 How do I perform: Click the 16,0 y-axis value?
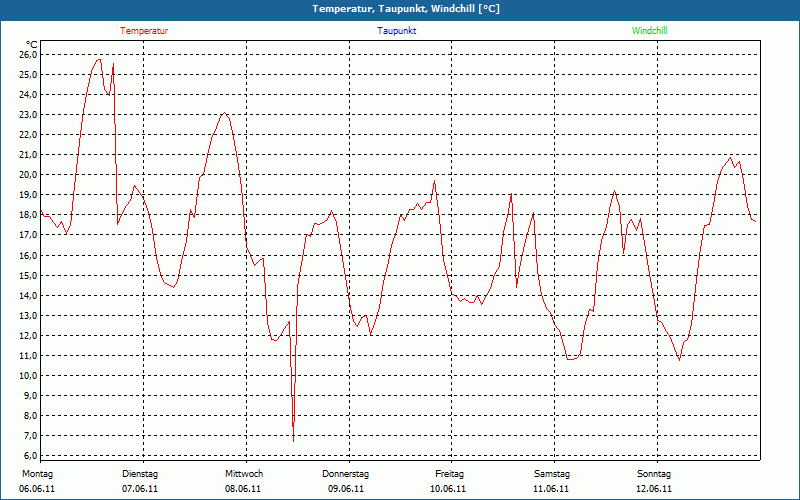click(28, 255)
